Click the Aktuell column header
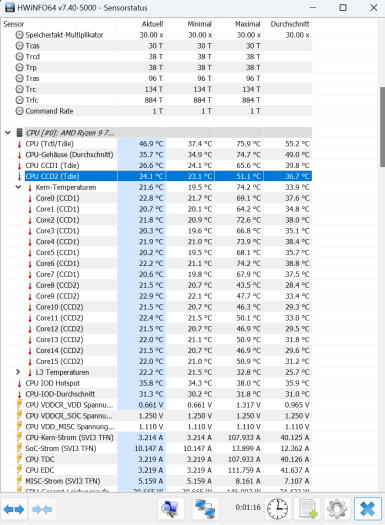Viewport: 385px width, 525px height. click(x=152, y=24)
